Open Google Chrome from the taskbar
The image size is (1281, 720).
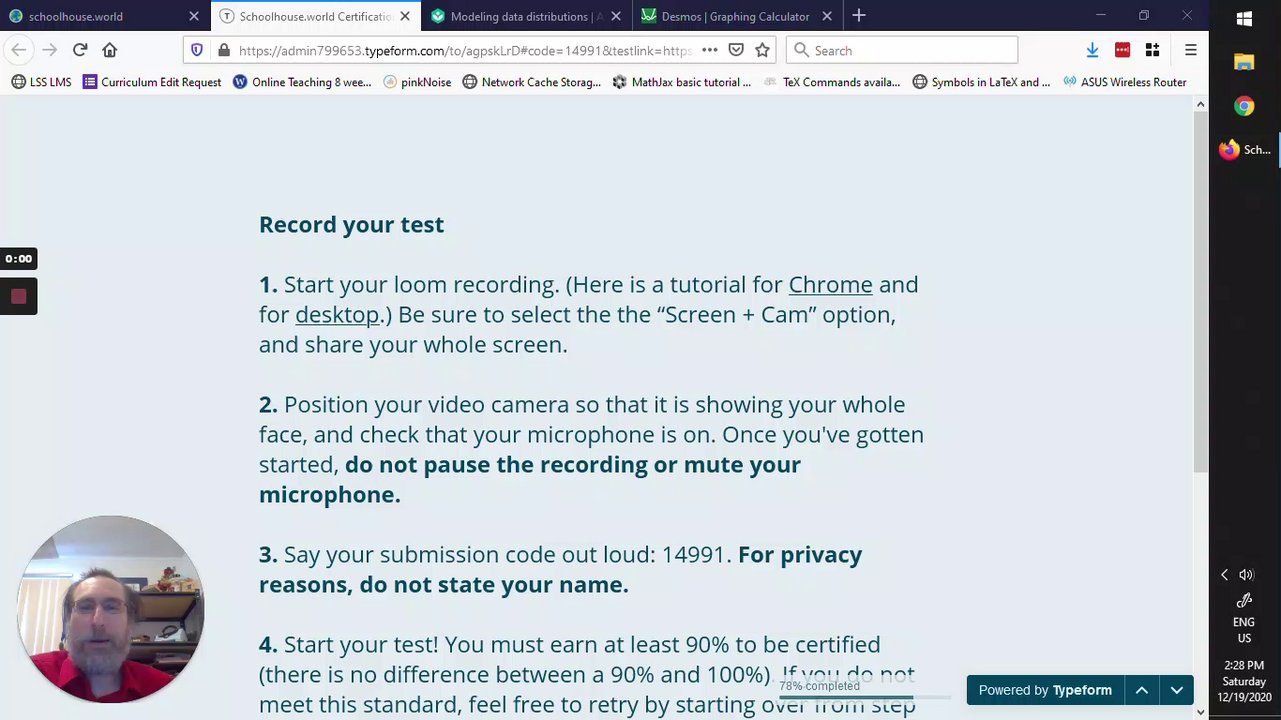(1244, 106)
